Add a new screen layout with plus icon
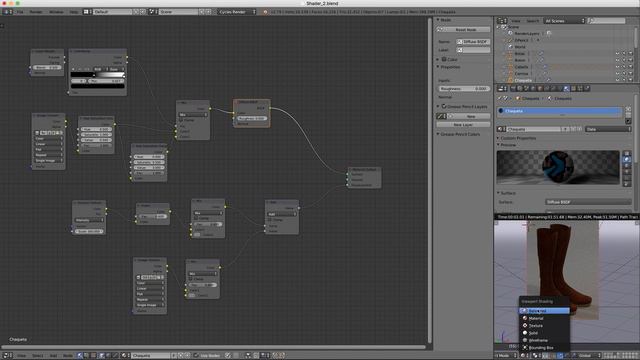640x360 pixels. click(136, 12)
